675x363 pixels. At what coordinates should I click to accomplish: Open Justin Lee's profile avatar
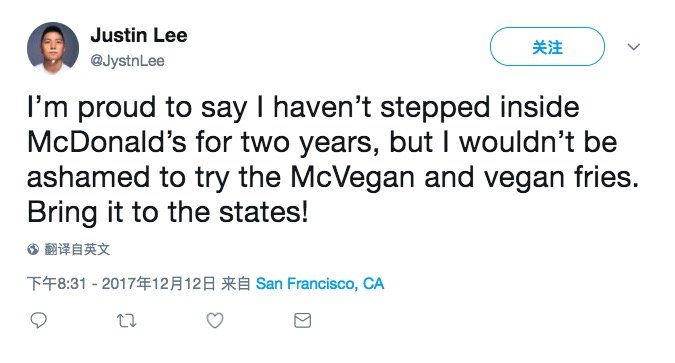[x=53, y=48]
